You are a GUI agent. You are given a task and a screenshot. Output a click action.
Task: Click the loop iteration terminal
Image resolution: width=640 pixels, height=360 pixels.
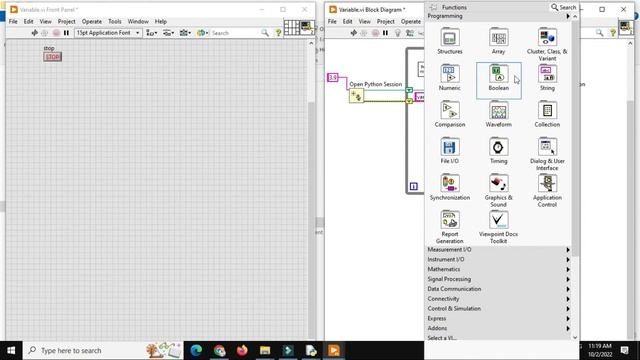pos(413,187)
